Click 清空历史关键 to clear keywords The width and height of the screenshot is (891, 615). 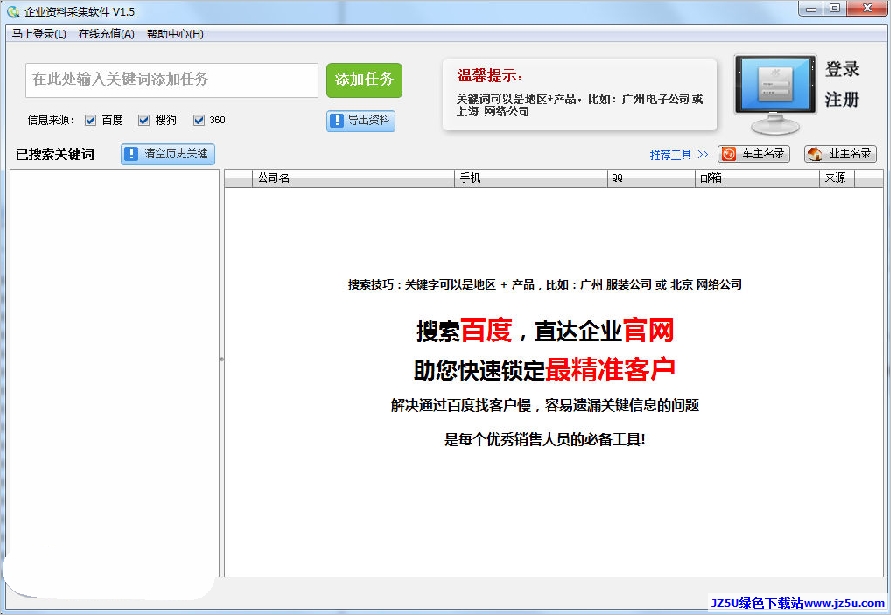(x=168, y=153)
